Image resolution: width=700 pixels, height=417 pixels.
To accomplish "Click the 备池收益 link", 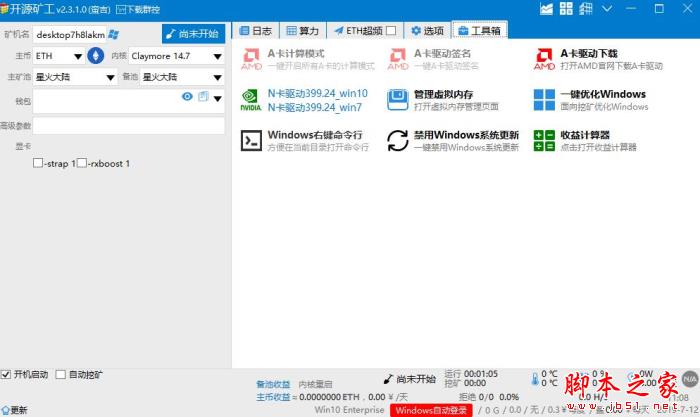I will (x=273, y=384).
